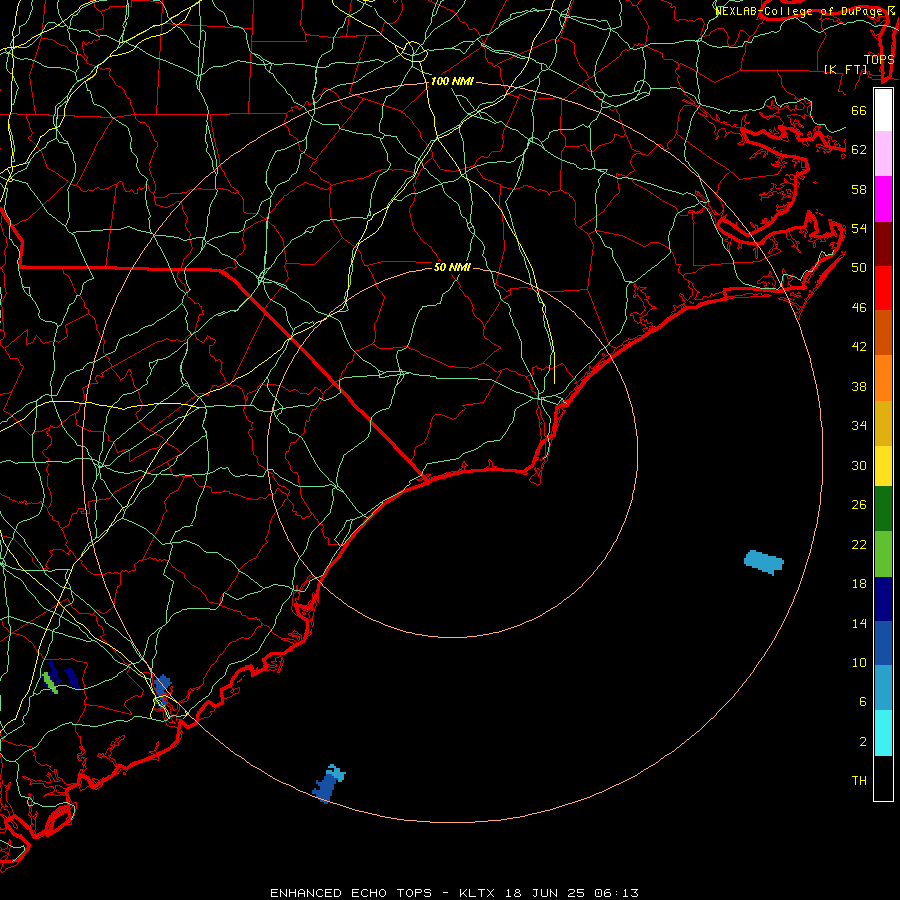Click the navy 22 kft legend swatch
The image size is (900, 900).
point(883,599)
